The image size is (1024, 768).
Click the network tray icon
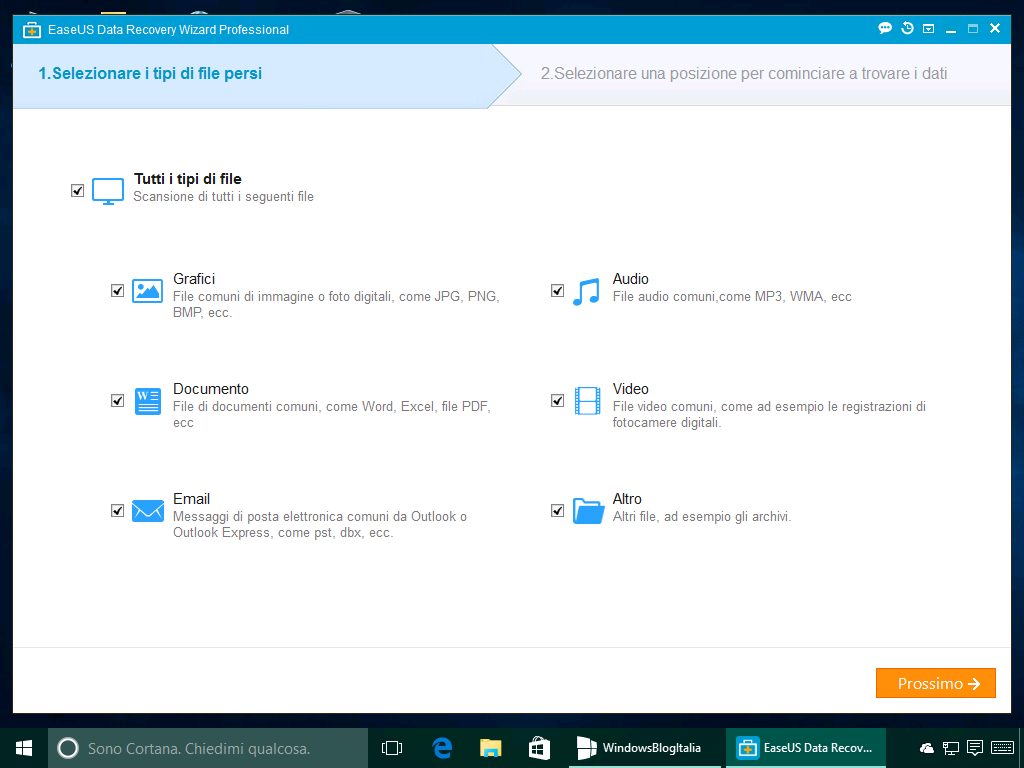coord(951,748)
